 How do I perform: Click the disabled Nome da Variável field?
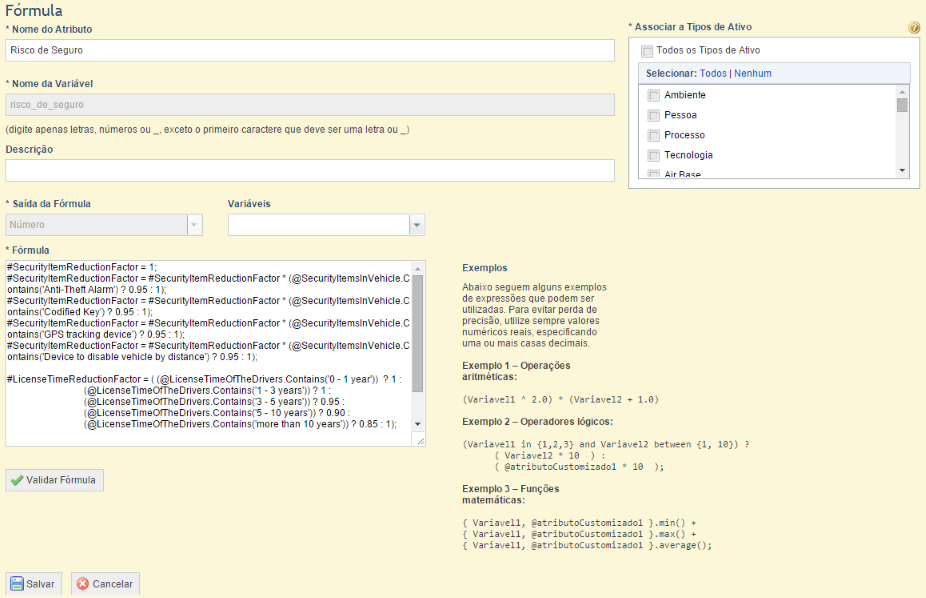(310, 105)
